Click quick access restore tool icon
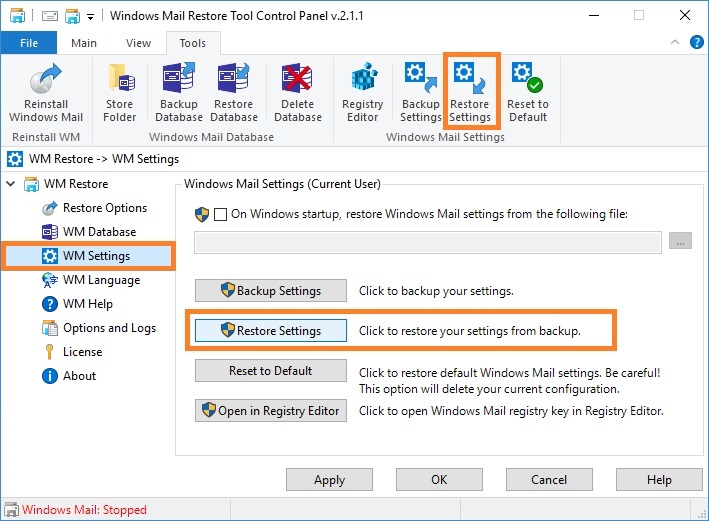This screenshot has height=521, width=709. pyautogui.click(x=72, y=16)
